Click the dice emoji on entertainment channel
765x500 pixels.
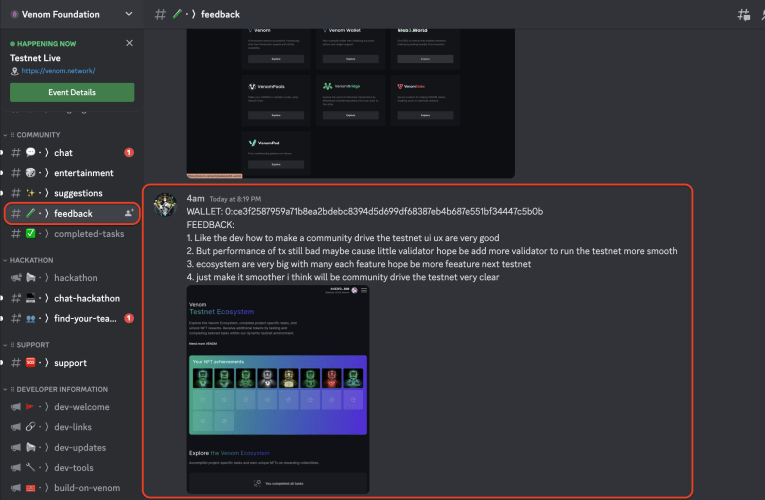click(30, 173)
